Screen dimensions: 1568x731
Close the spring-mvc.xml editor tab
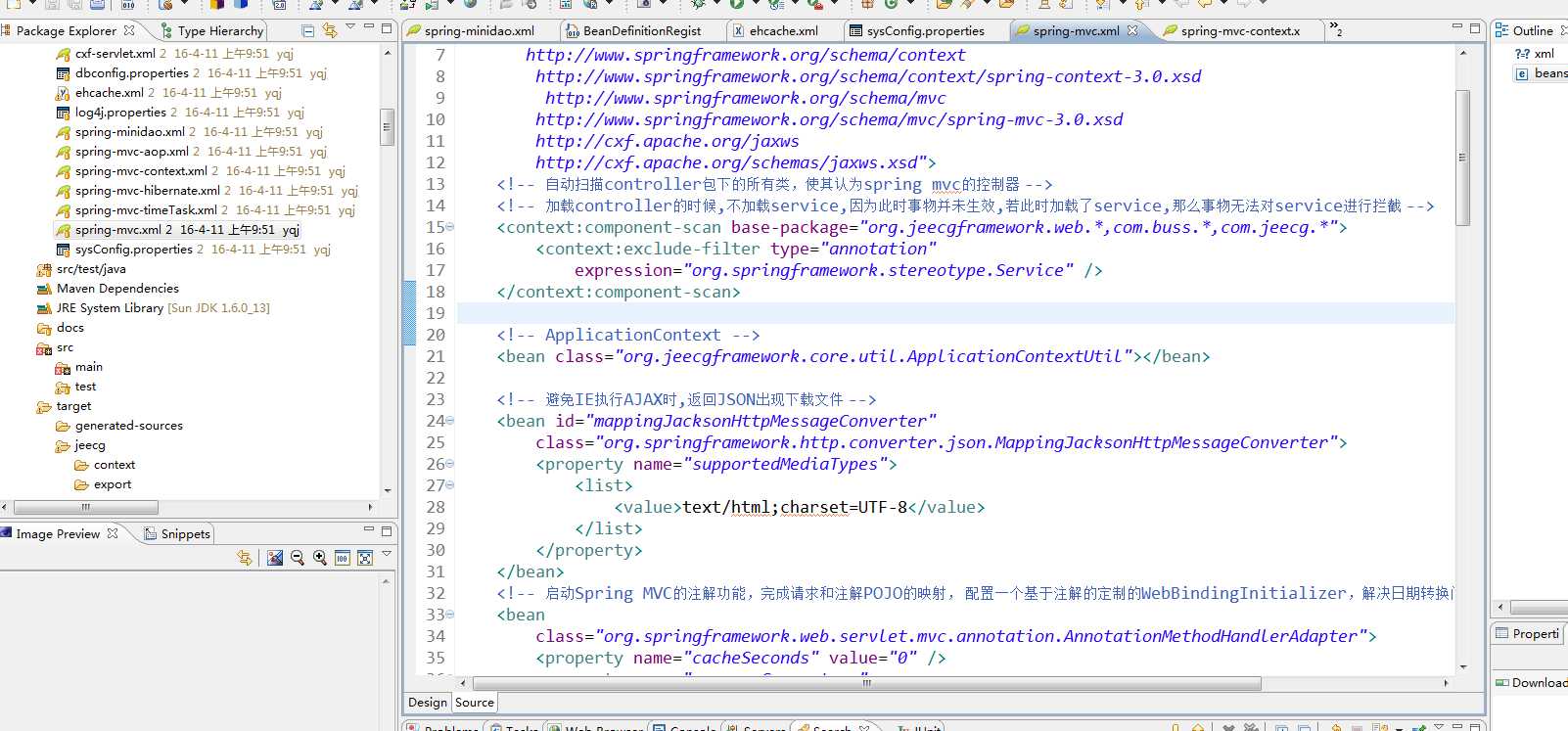[x=1132, y=30]
